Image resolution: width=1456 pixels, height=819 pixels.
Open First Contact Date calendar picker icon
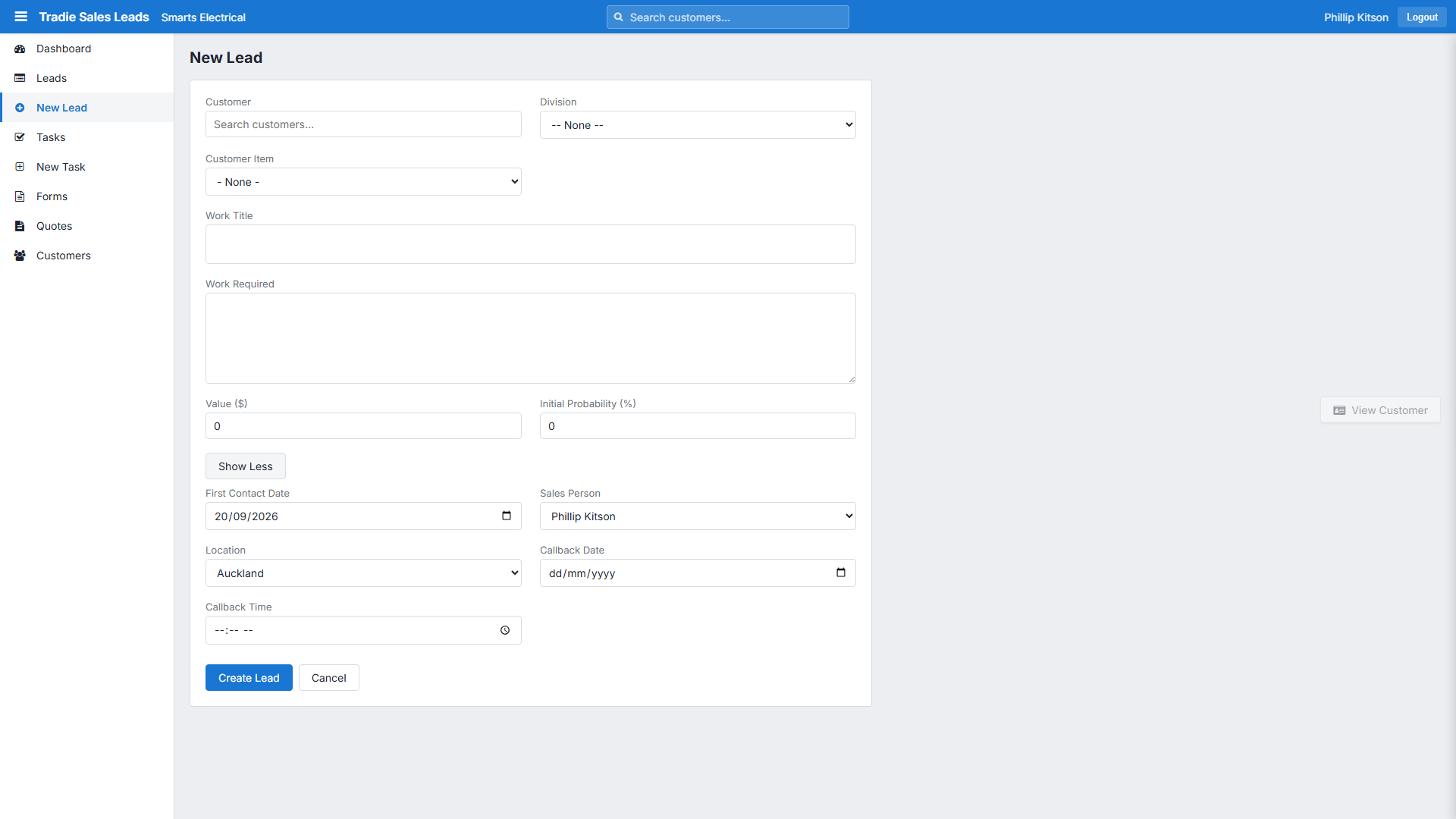[507, 516]
